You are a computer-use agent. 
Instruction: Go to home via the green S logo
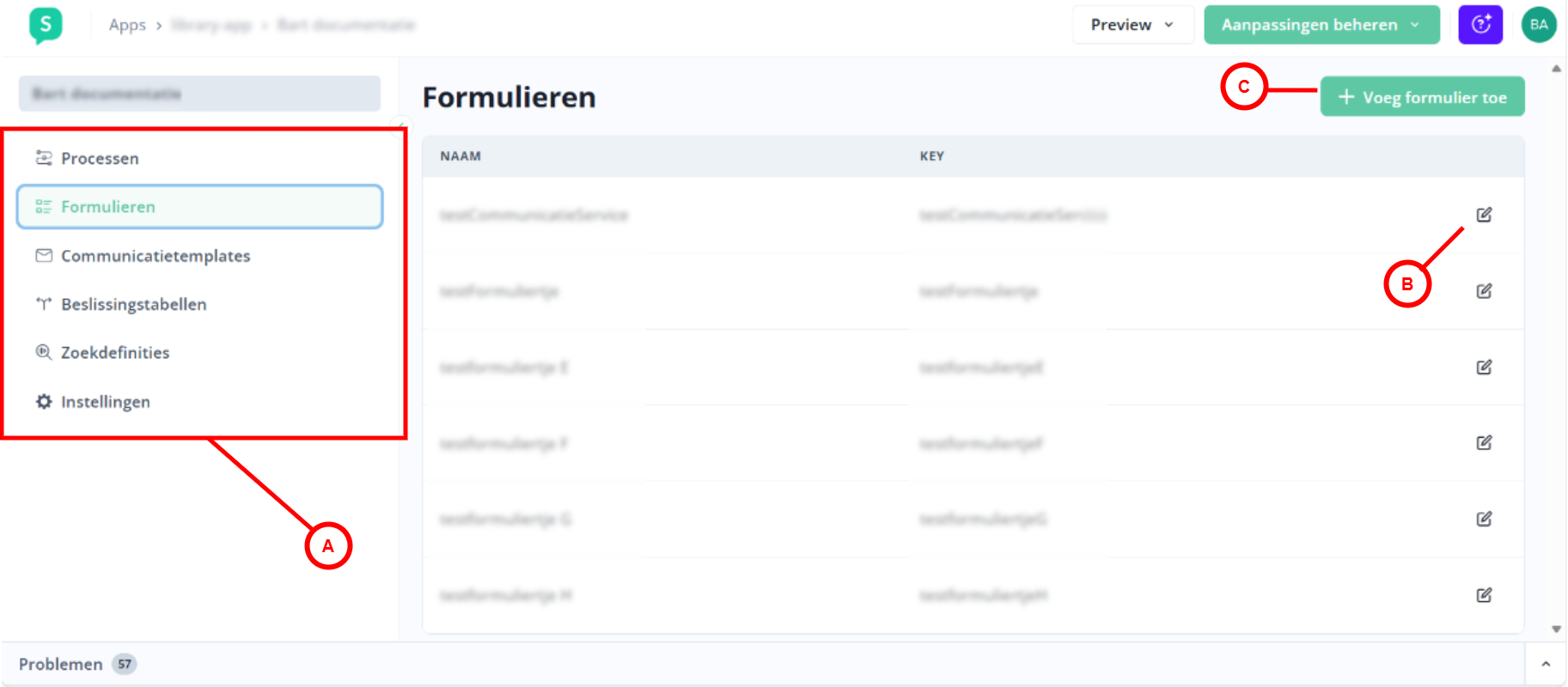46,25
